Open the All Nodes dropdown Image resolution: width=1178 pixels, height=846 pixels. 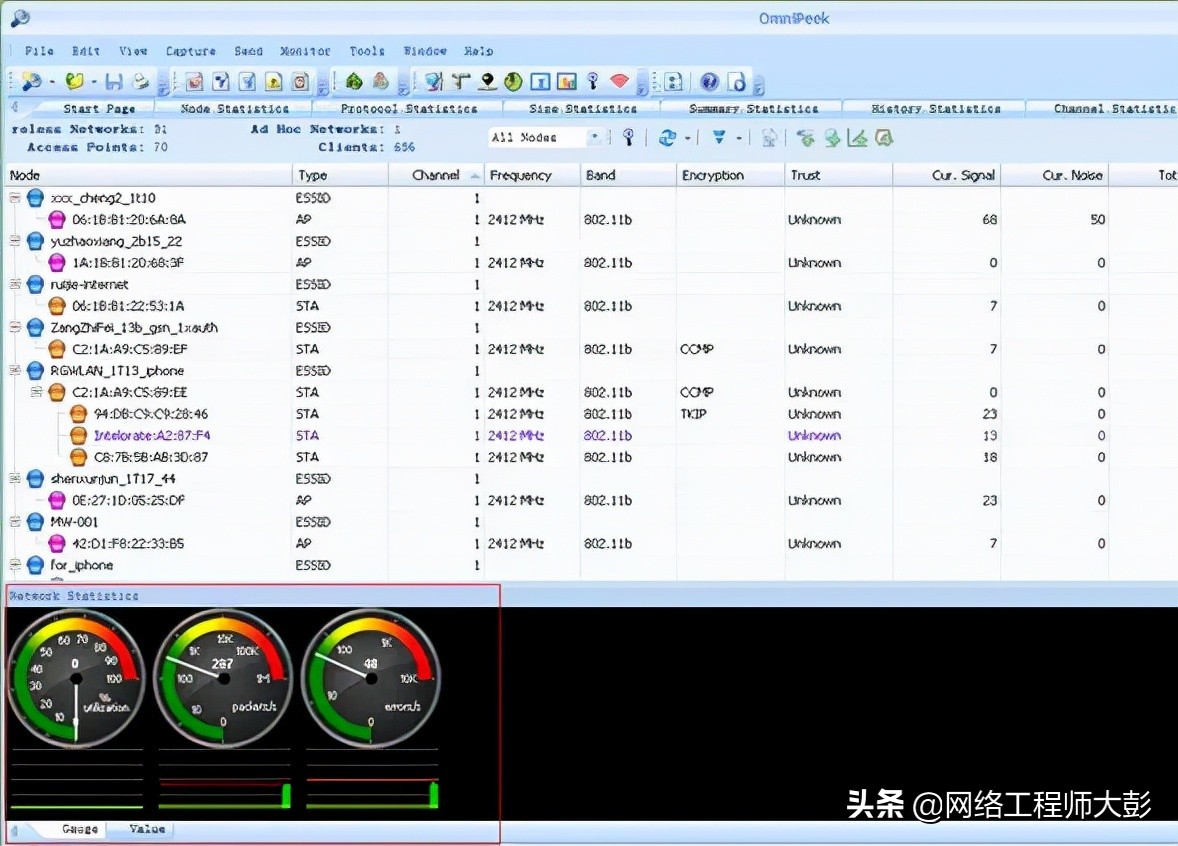coord(594,138)
